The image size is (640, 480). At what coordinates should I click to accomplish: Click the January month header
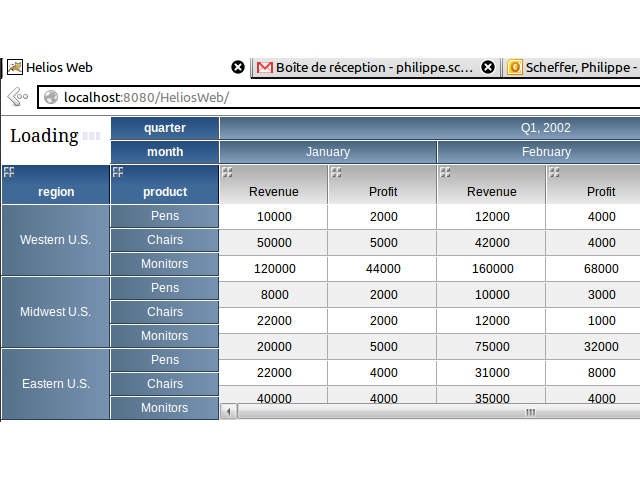click(328, 152)
